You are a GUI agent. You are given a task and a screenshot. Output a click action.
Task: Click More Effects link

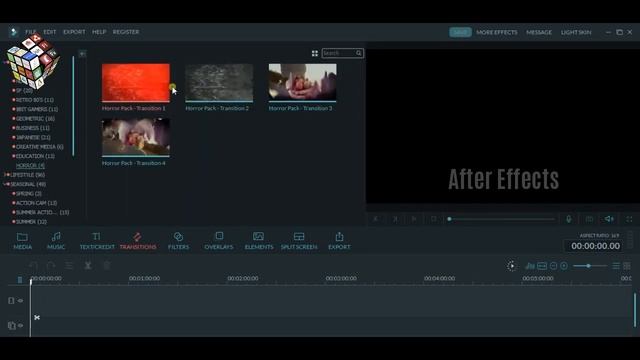[x=497, y=32]
